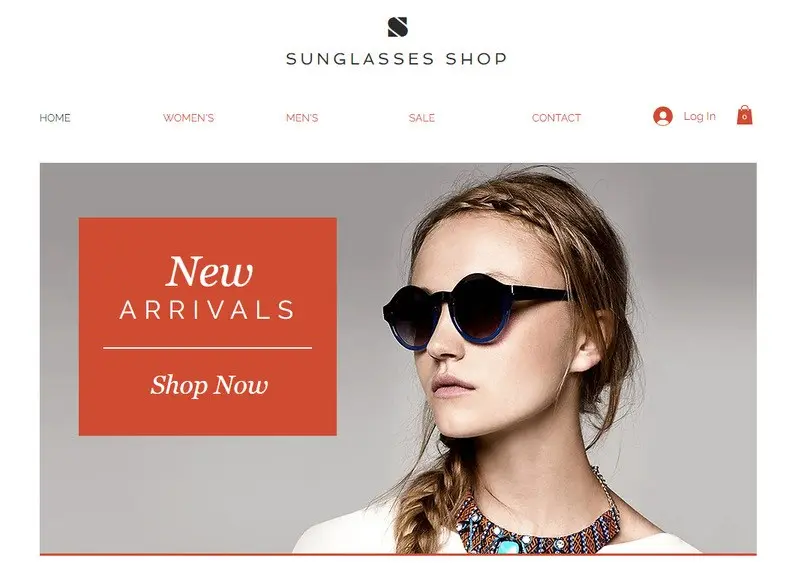The width and height of the screenshot is (795, 573).
Task: Click the SUNGLASSES SHOP site title
Action: click(396, 59)
